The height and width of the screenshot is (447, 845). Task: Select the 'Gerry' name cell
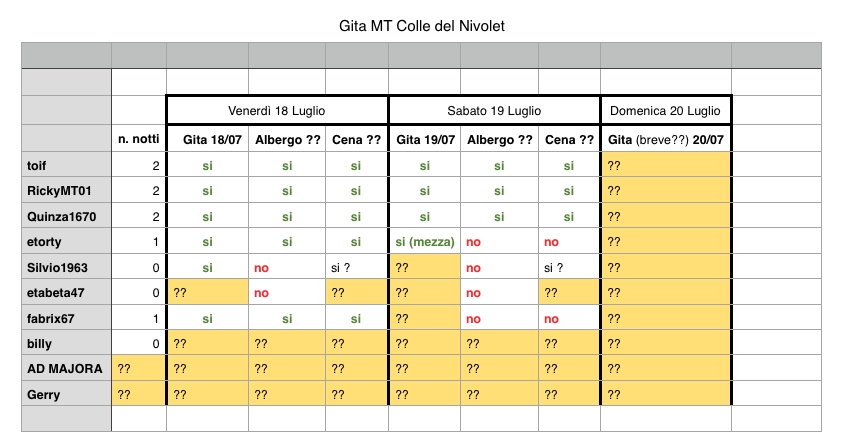tap(67, 394)
